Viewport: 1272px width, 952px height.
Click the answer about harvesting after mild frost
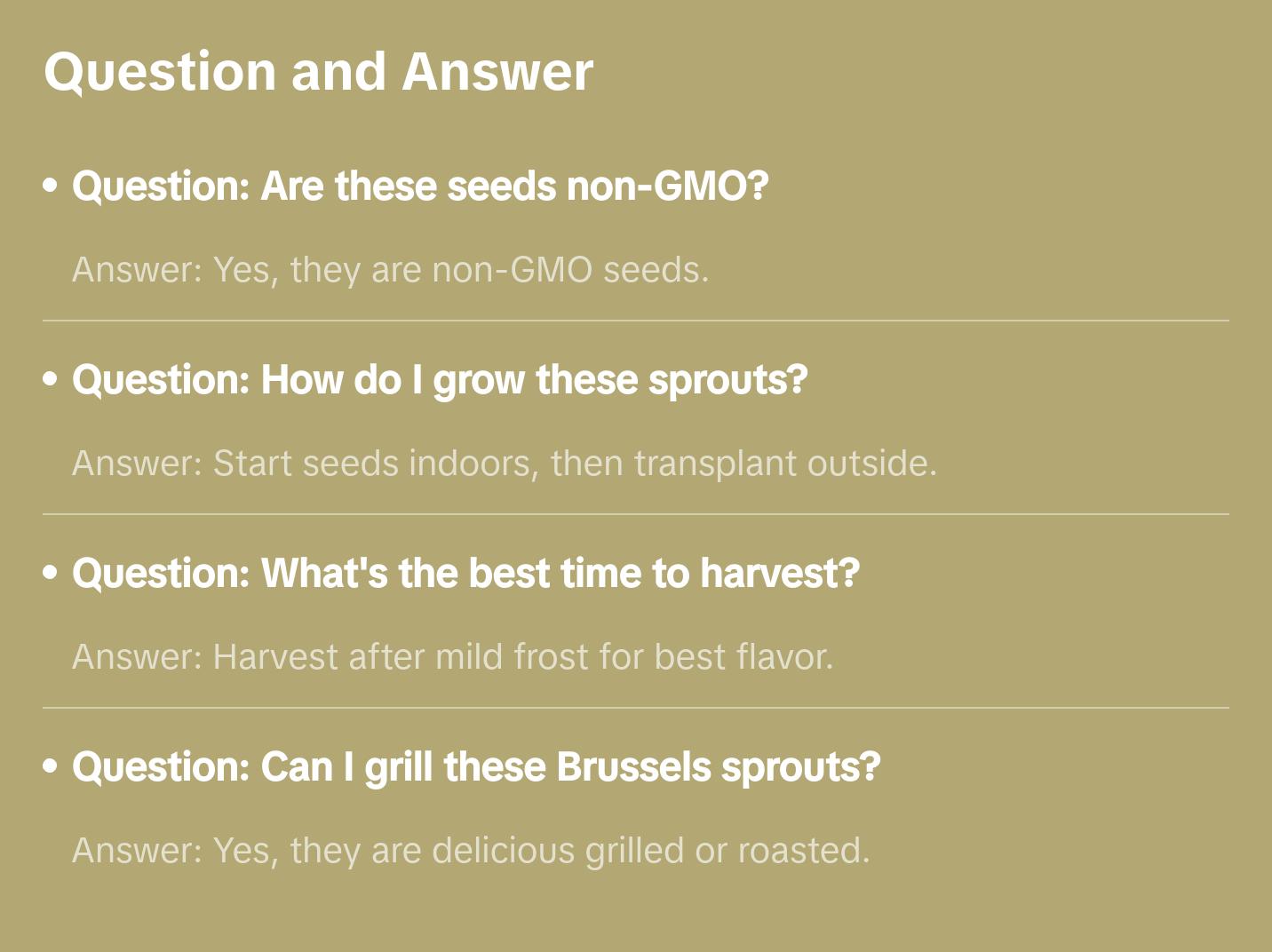coord(452,657)
